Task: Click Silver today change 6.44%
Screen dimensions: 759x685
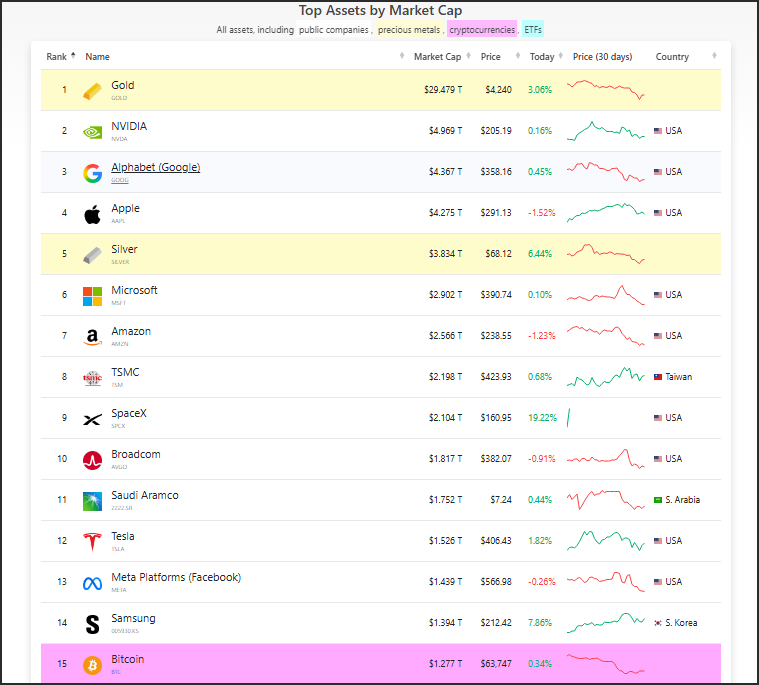Action: [540, 254]
